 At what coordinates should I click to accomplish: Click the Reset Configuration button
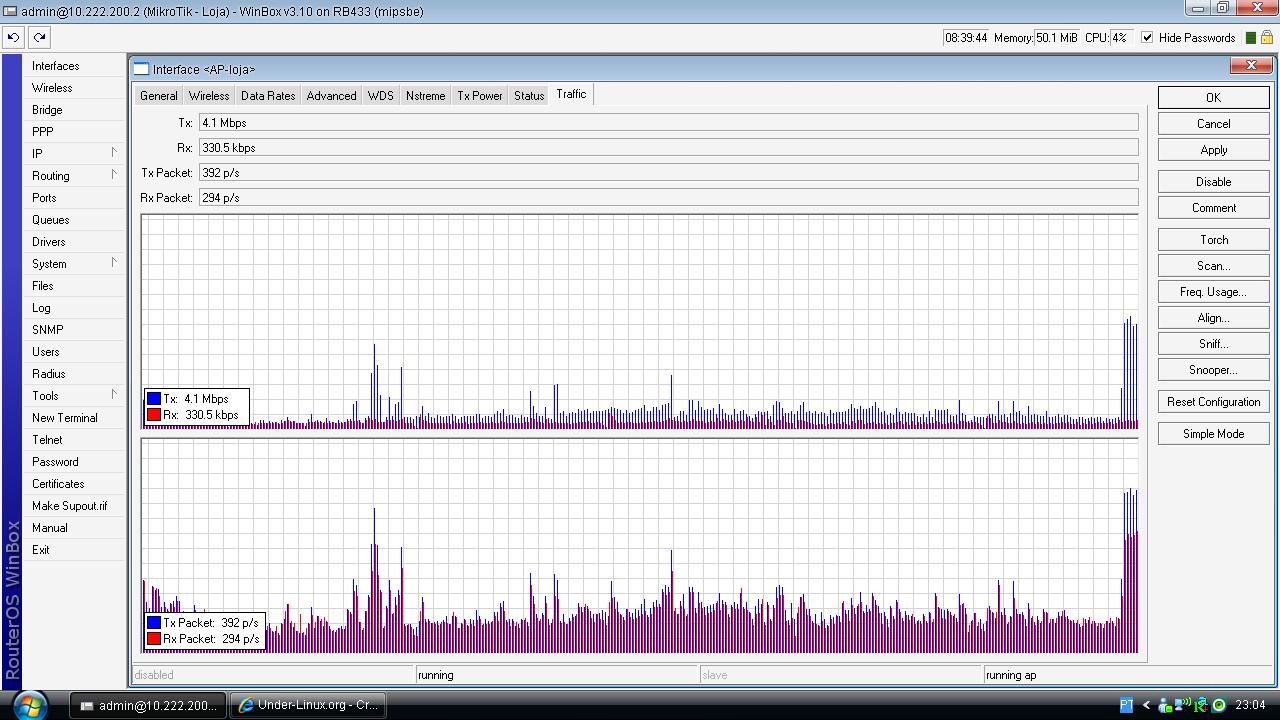point(1213,402)
